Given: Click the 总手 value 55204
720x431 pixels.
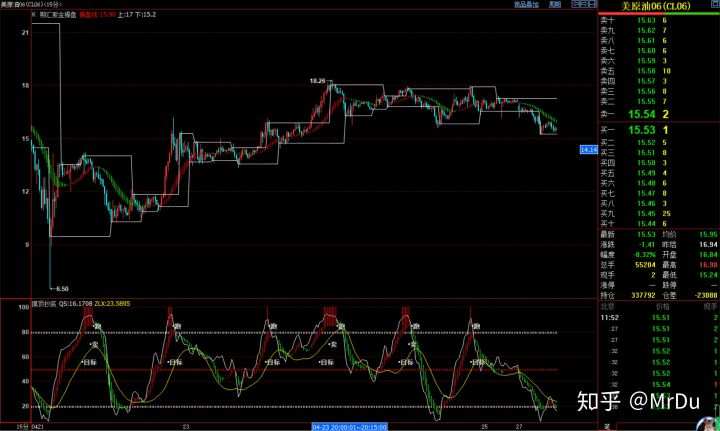Looking at the screenshot, I should tap(645, 265).
